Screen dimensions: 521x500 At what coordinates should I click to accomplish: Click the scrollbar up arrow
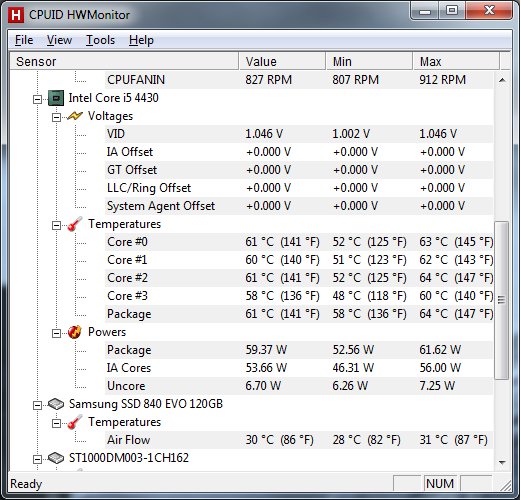(x=502, y=80)
